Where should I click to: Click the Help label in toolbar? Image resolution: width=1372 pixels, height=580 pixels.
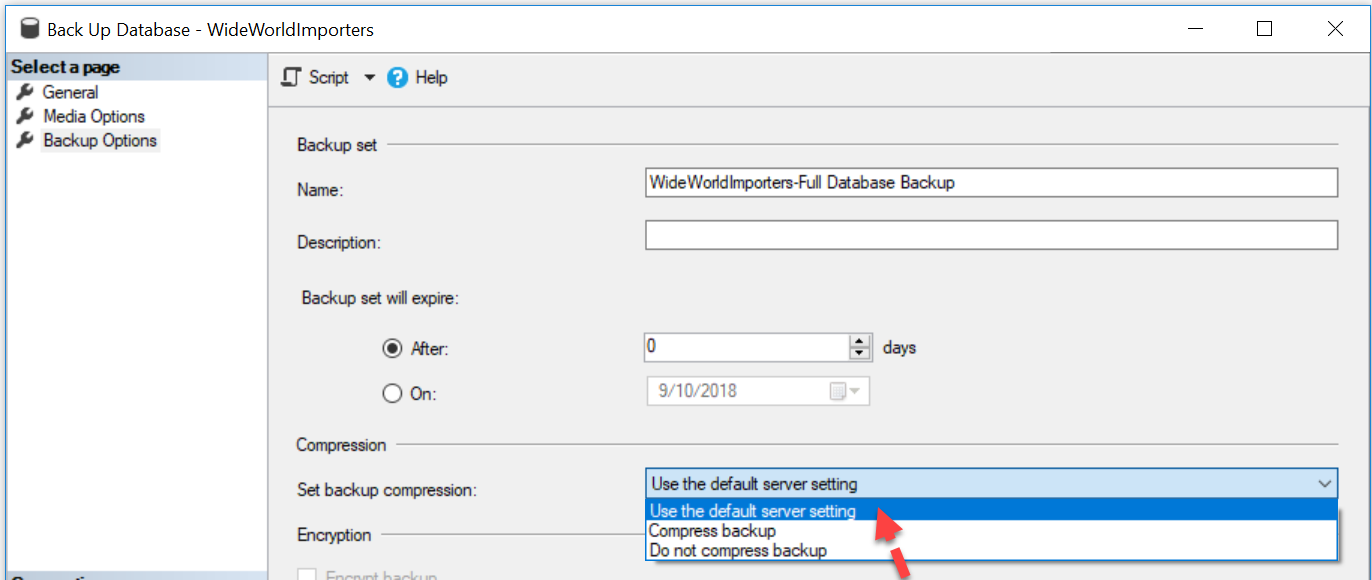431,77
